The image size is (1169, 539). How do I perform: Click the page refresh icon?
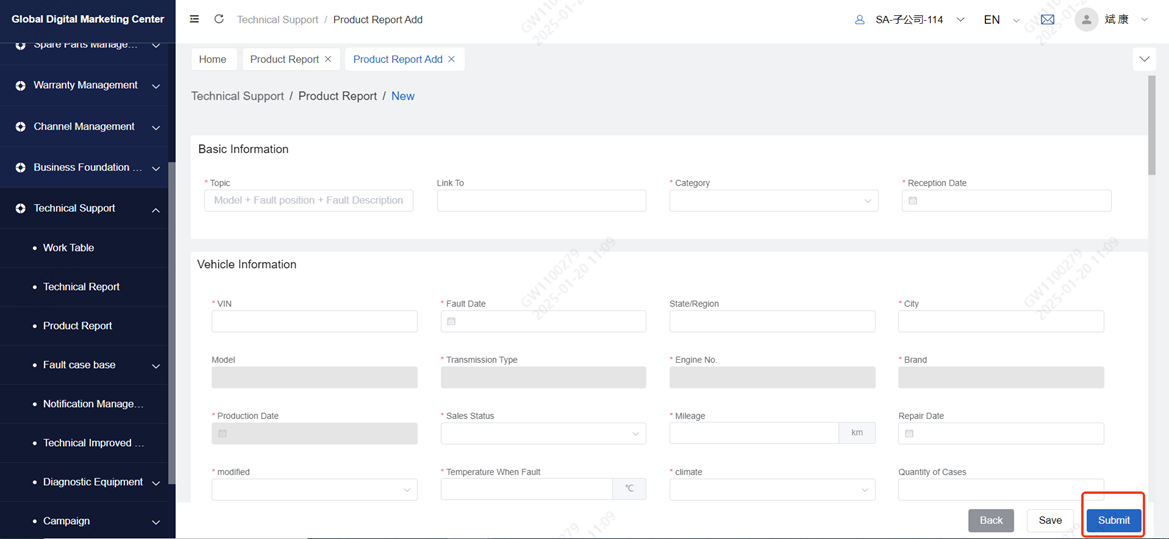pyautogui.click(x=219, y=19)
